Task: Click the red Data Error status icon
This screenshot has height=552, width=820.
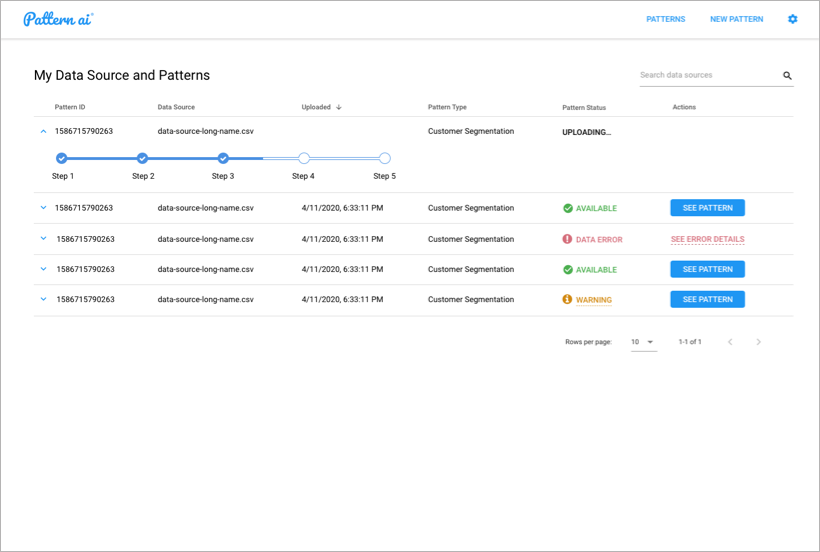Action: pos(567,240)
